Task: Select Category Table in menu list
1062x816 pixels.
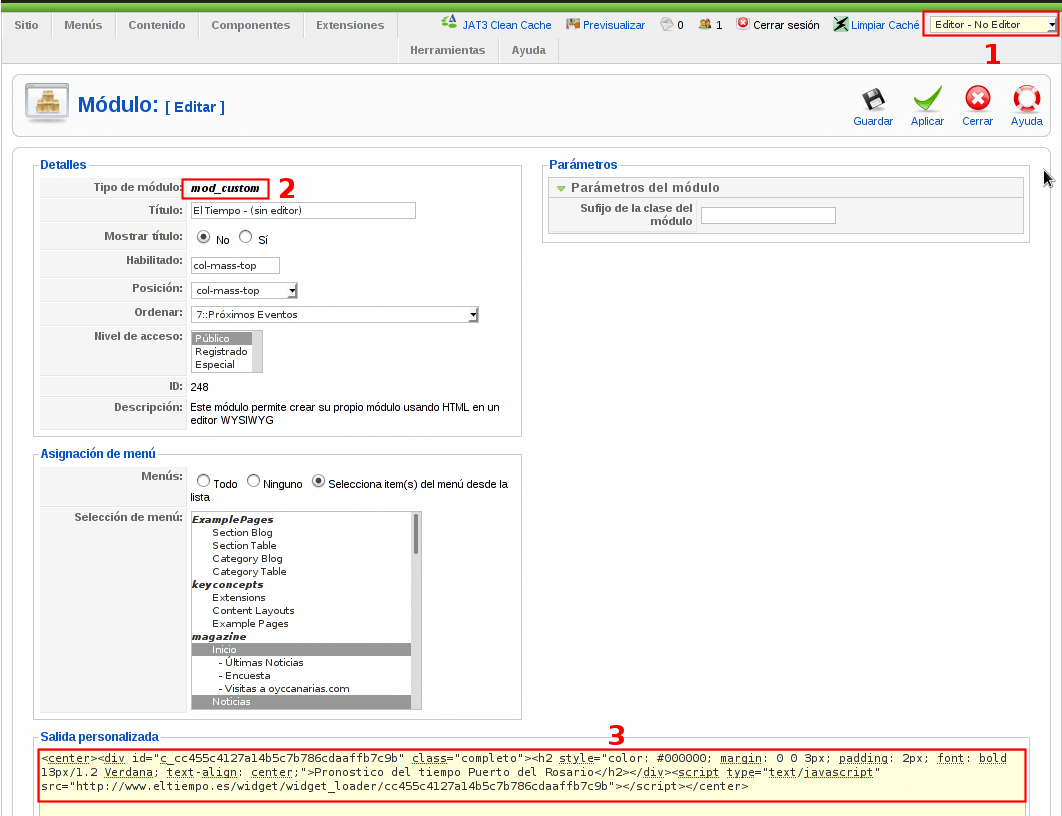Action: 301,572
